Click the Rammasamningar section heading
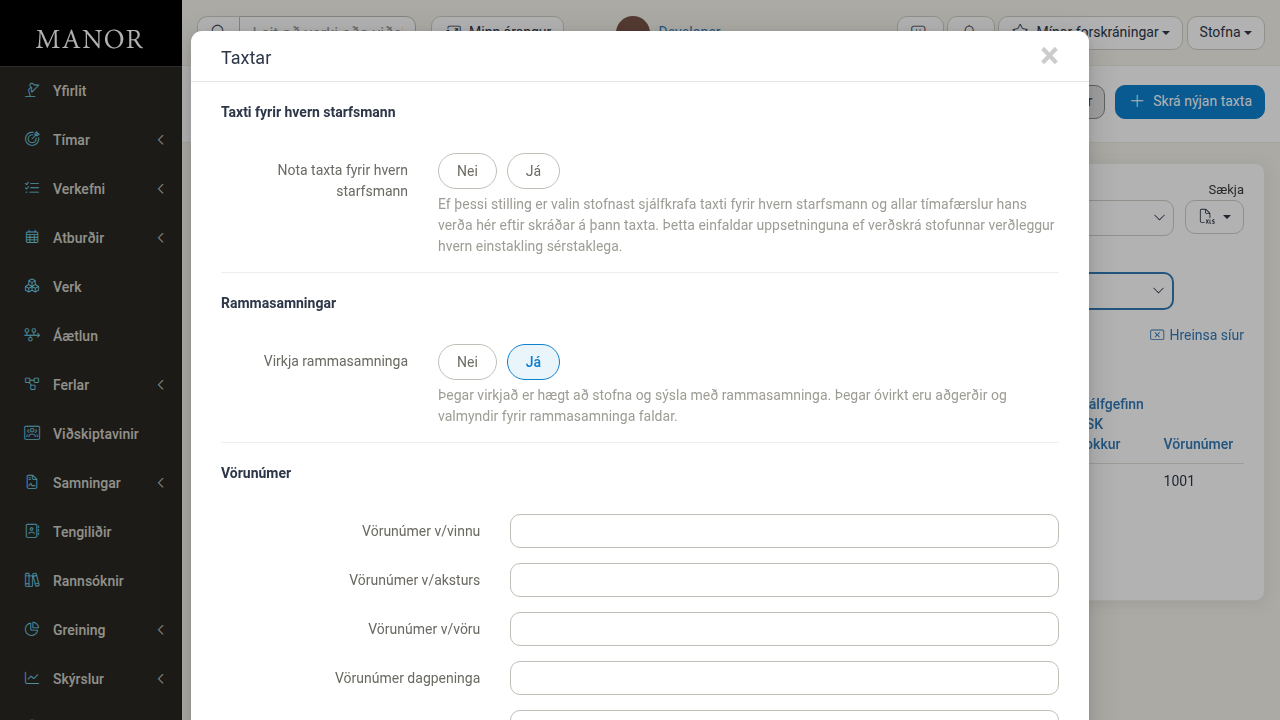The height and width of the screenshot is (720, 1280). [278, 303]
